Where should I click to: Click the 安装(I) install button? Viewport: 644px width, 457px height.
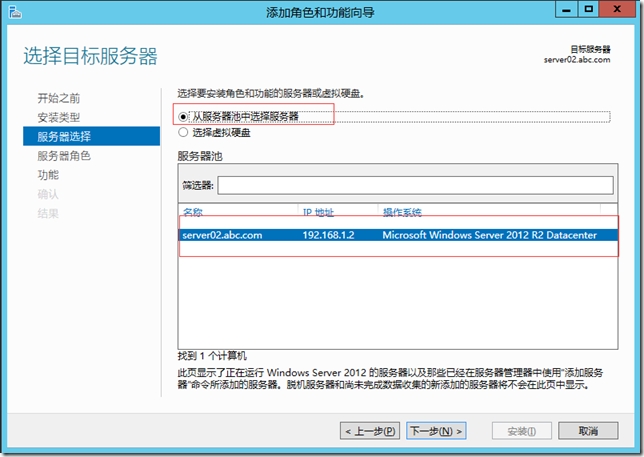[522, 431]
